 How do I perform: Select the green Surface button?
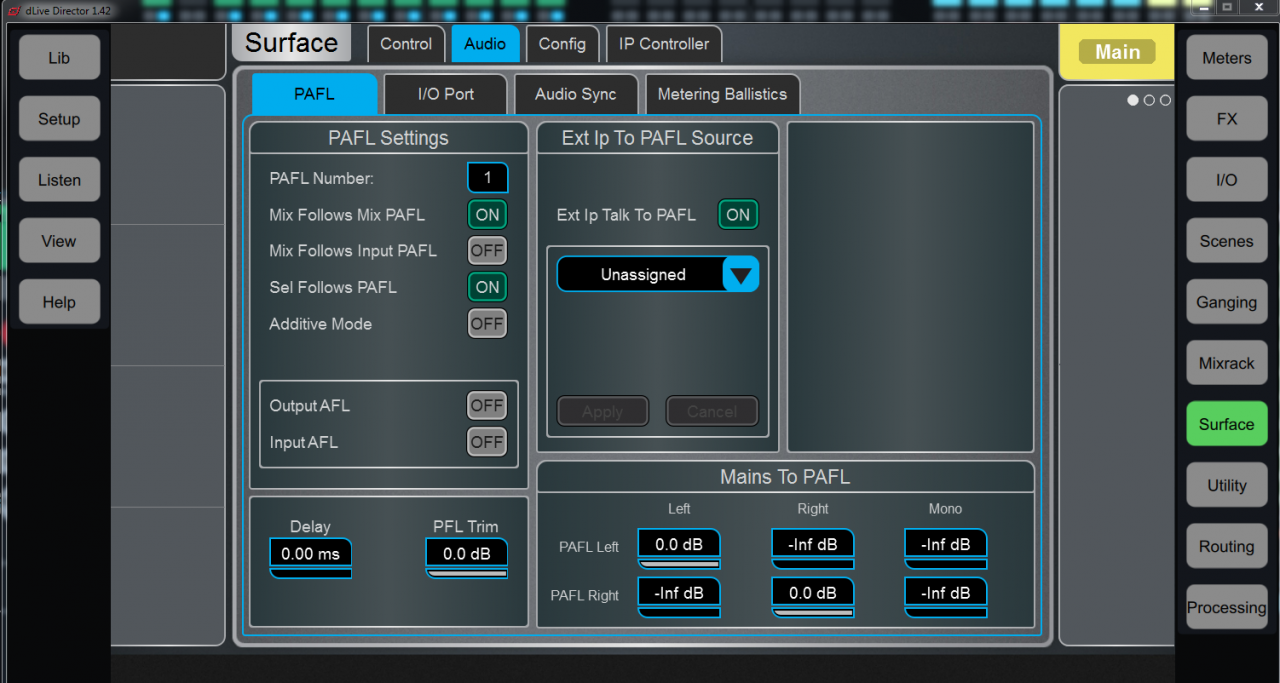point(1227,424)
